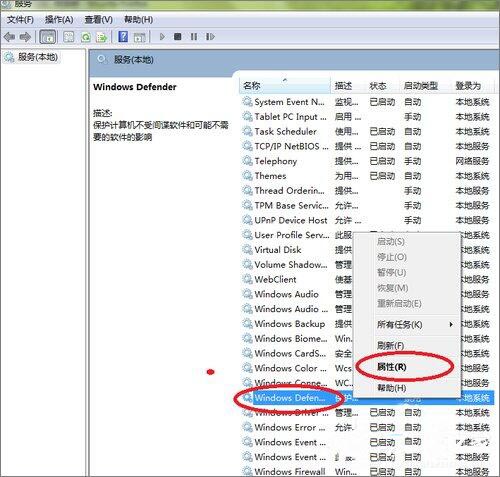Viewport: 500px width, 477px height.
Task: Choose 刷新(F) in the context menu
Action: point(390,346)
